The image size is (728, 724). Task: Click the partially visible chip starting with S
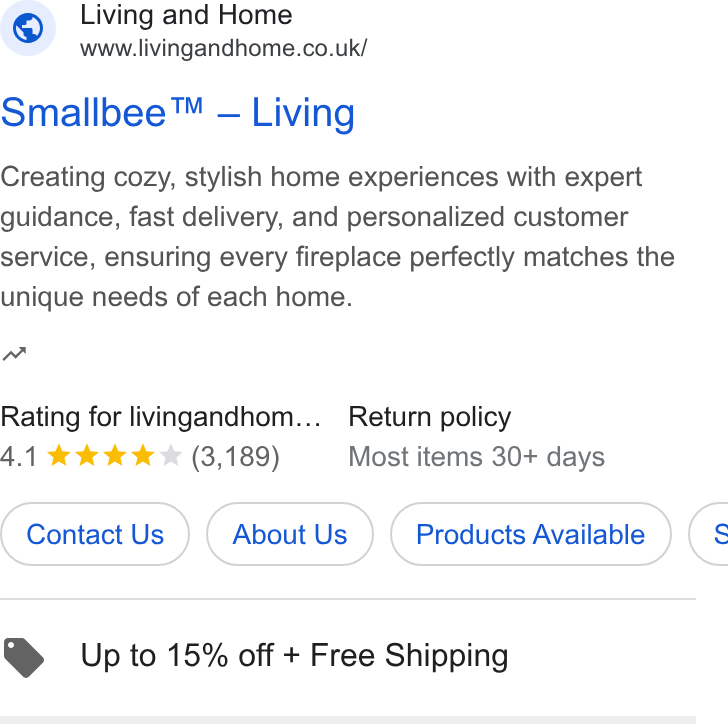(x=708, y=534)
